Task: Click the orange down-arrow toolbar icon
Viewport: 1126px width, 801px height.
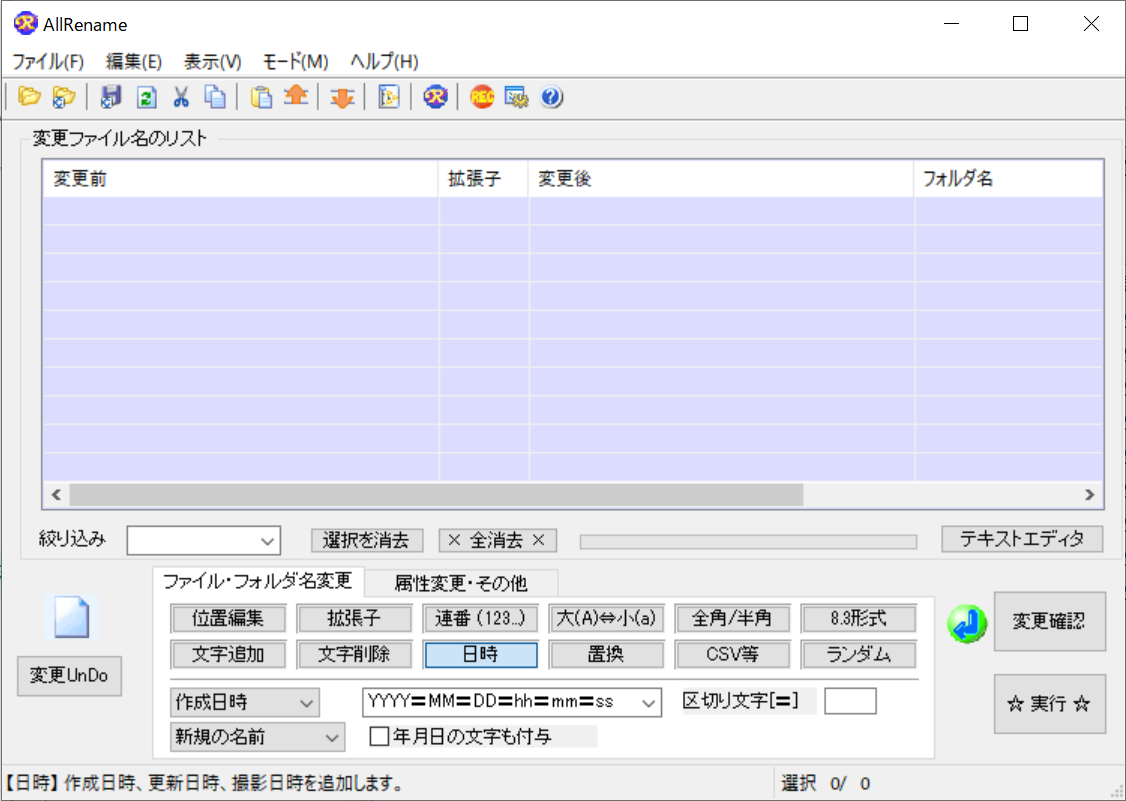Action: pyautogui.click(x=342, y=96)
